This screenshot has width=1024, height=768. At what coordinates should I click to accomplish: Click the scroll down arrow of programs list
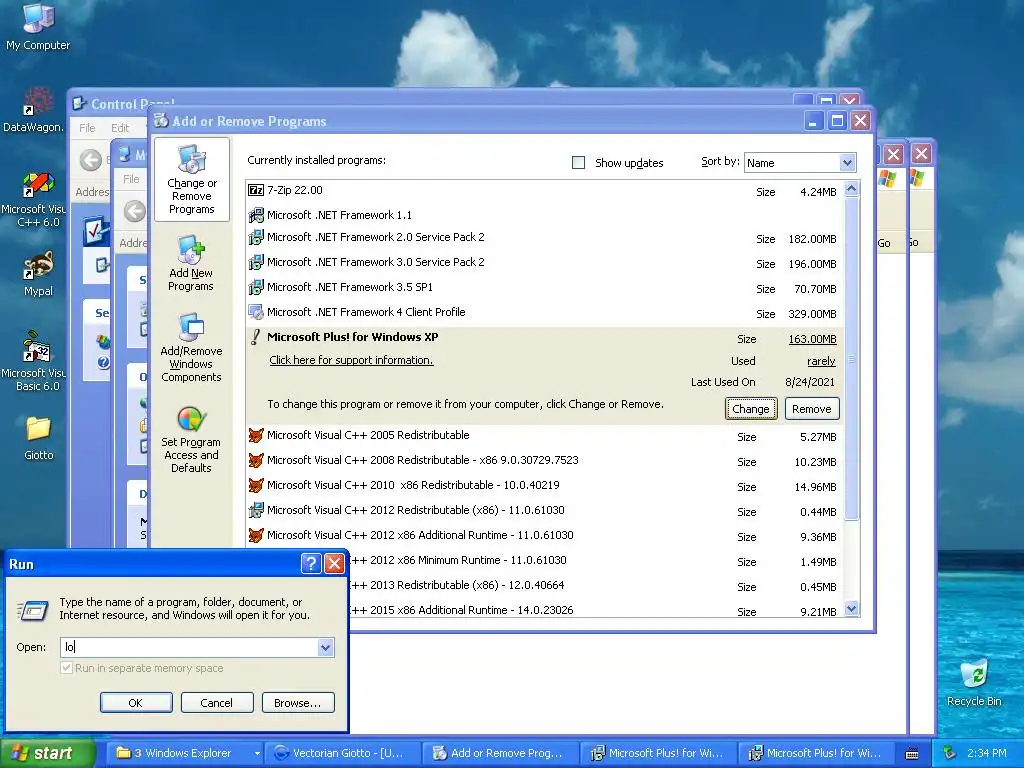851,609
